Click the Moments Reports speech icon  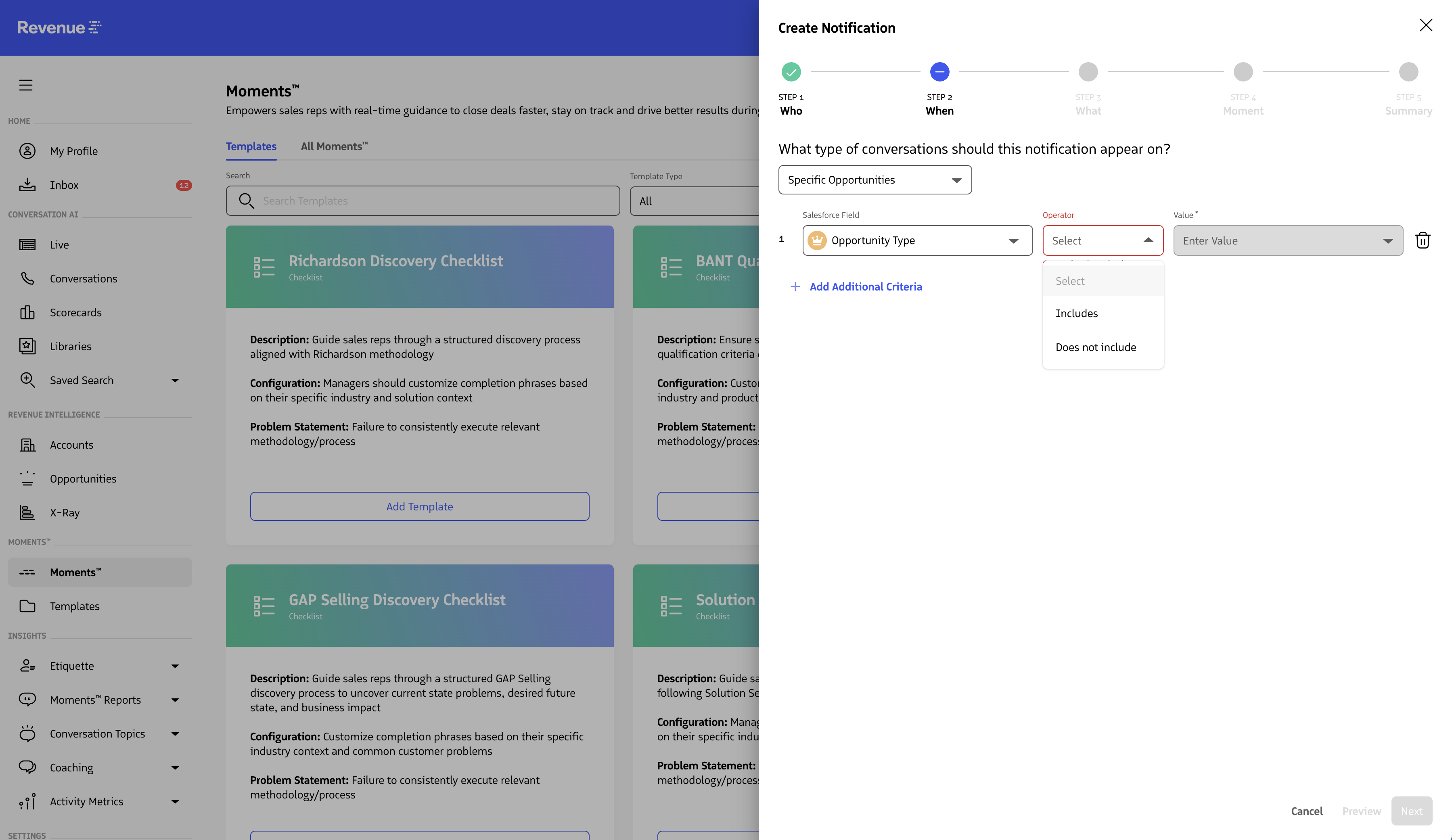(x=27, y=700)
